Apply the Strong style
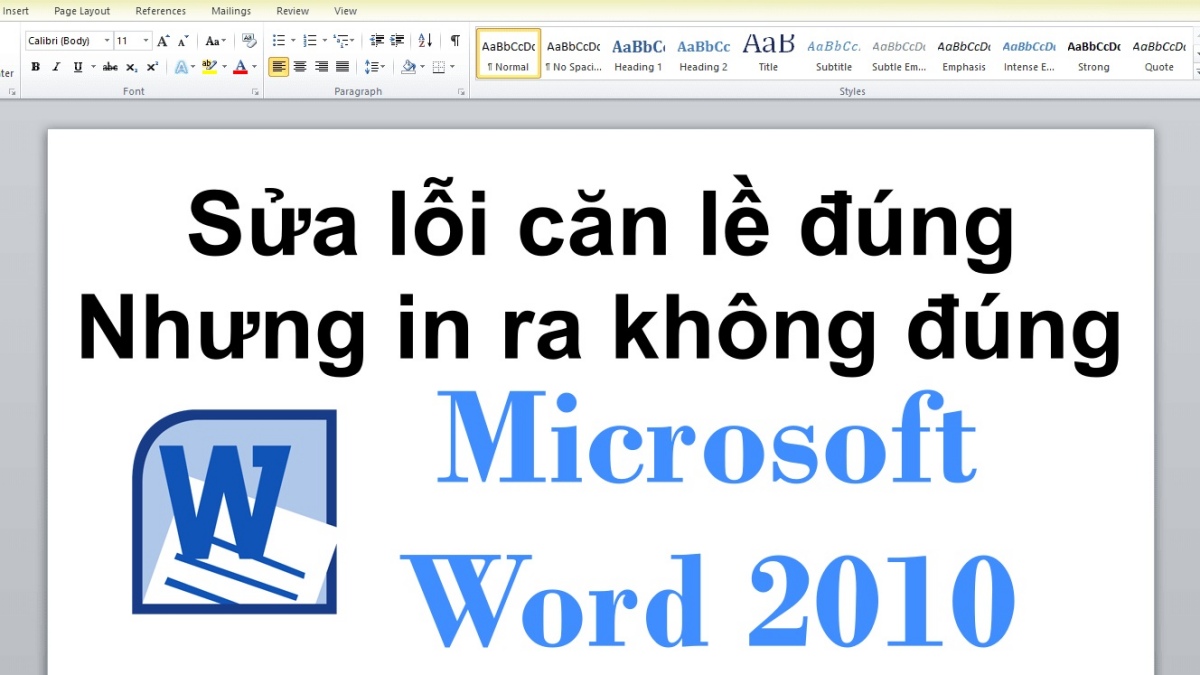 click(x=1093, y=54)
